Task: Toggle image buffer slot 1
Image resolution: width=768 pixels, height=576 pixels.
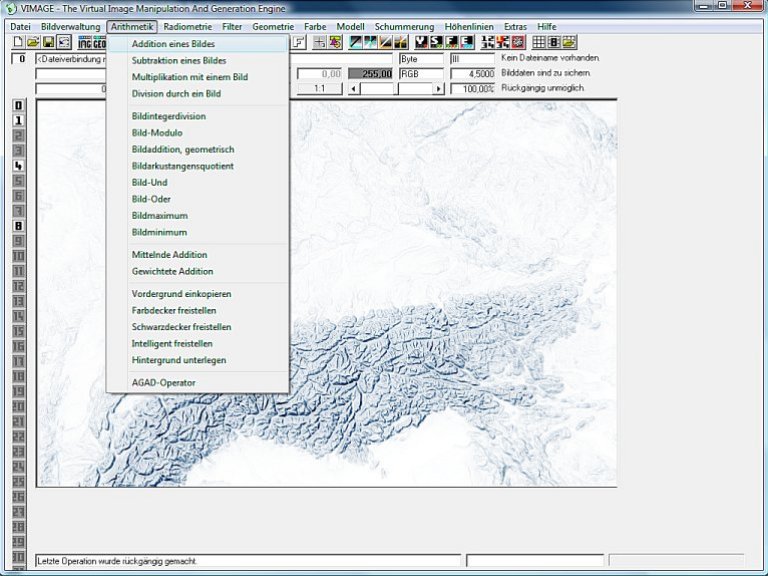Action: pyautogui.click(x=18, y=120)
